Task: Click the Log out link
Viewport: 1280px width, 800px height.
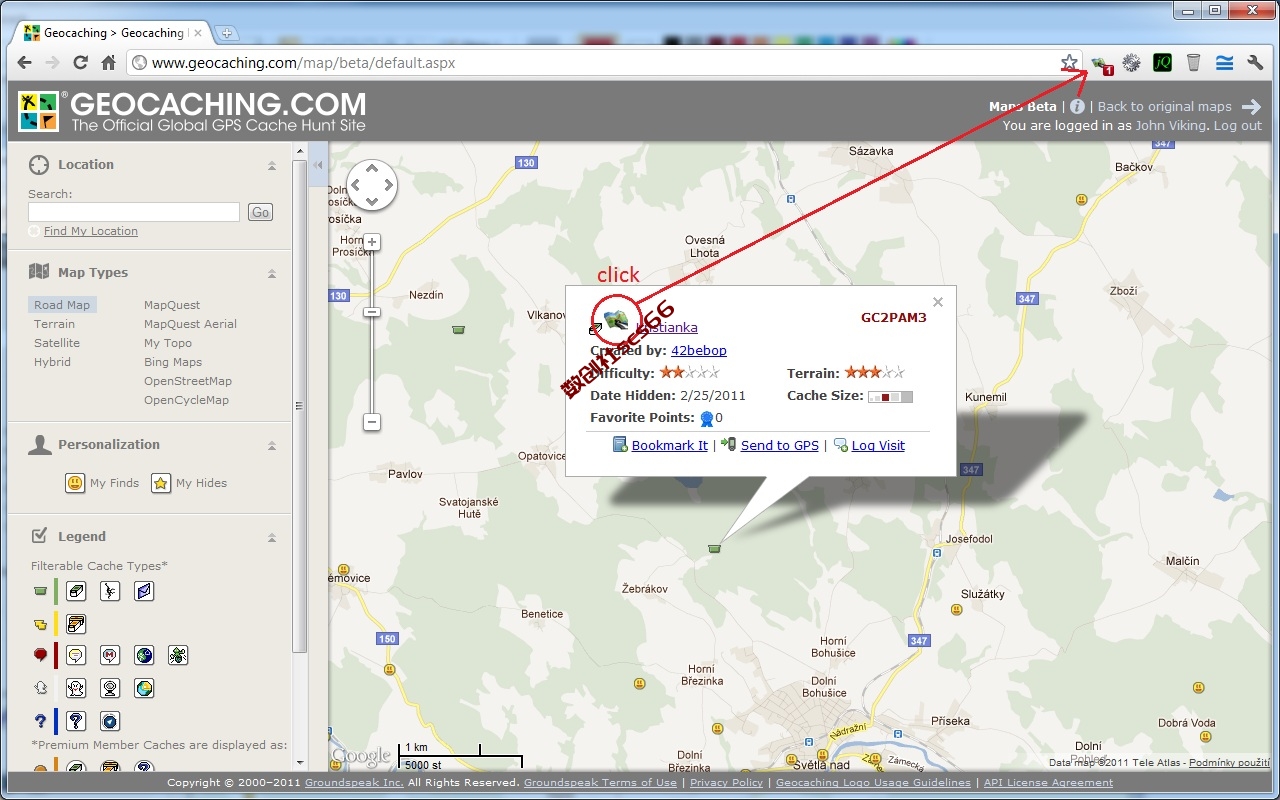Action: [1237, 126]
